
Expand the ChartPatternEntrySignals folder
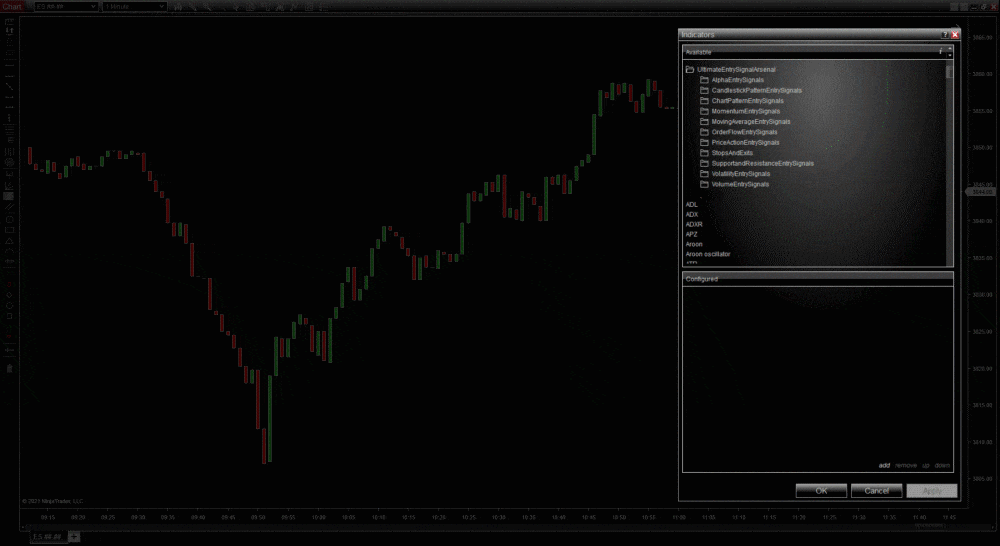point(747,101)
